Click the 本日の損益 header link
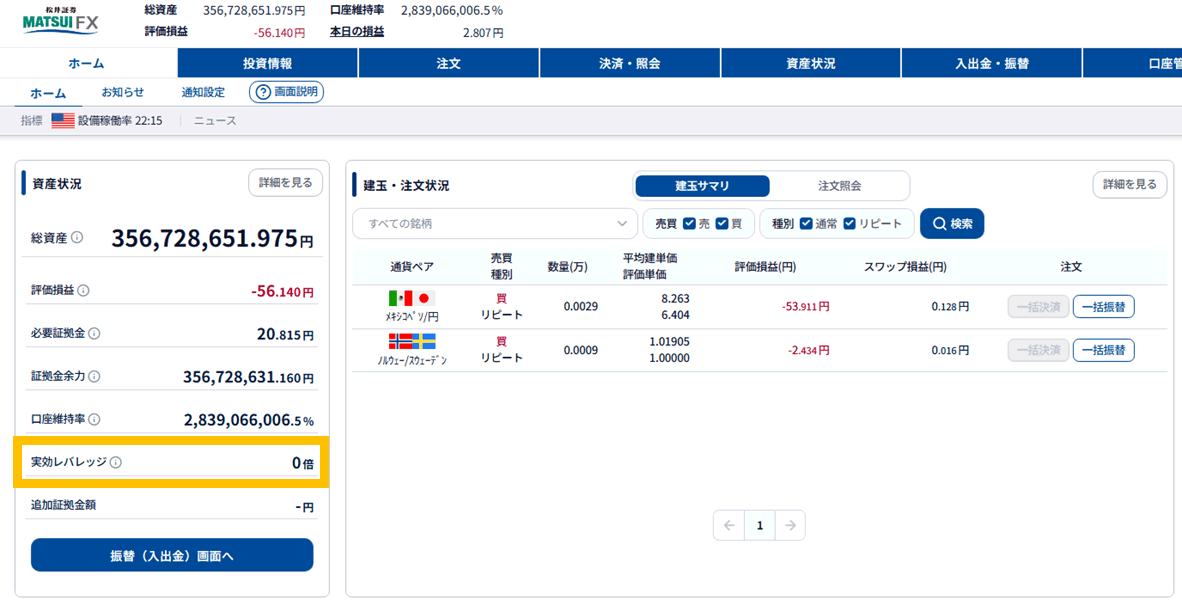Viewport: 1182px width, 600px height. tap(357, 32)
